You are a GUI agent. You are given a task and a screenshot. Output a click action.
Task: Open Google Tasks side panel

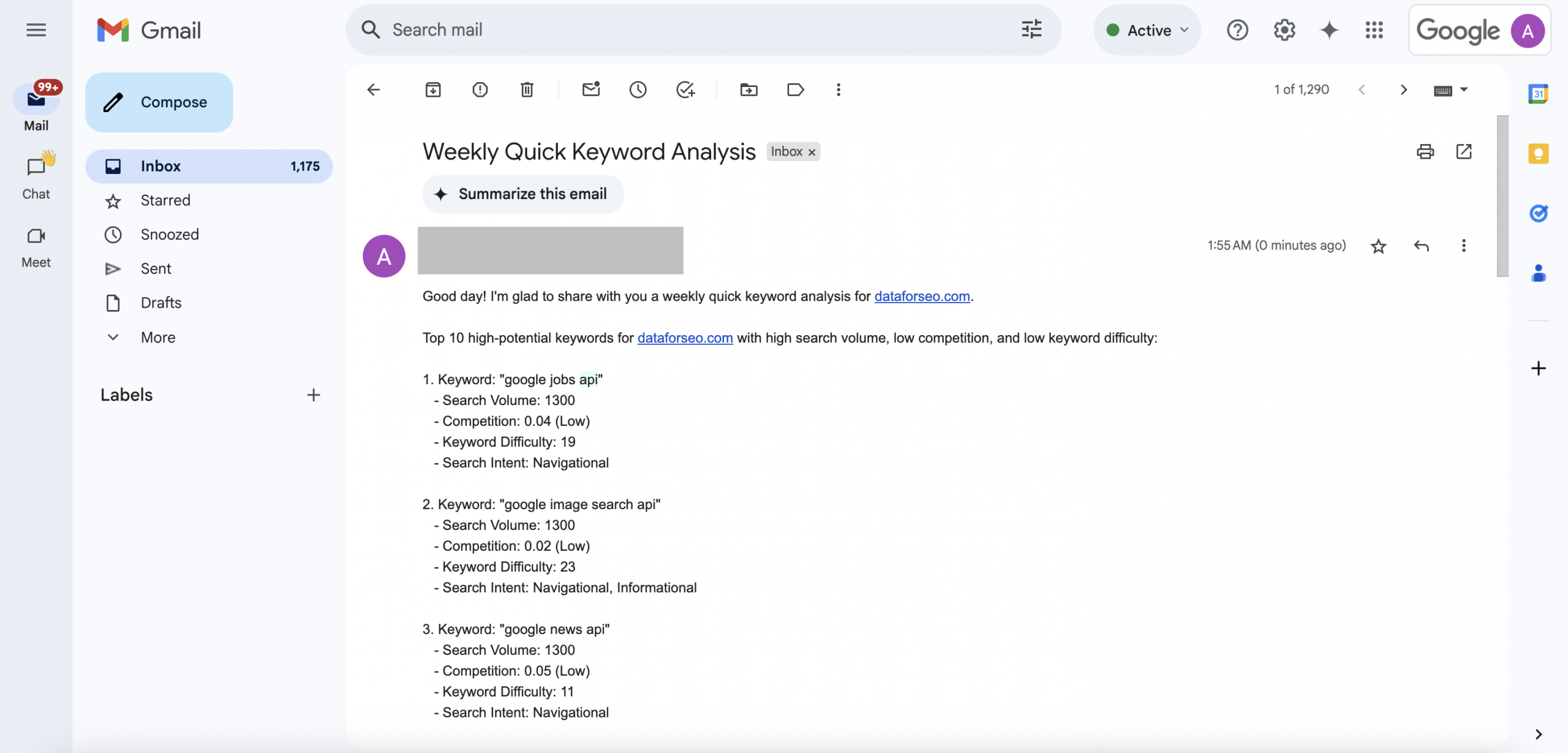[x=1538, y=213]
